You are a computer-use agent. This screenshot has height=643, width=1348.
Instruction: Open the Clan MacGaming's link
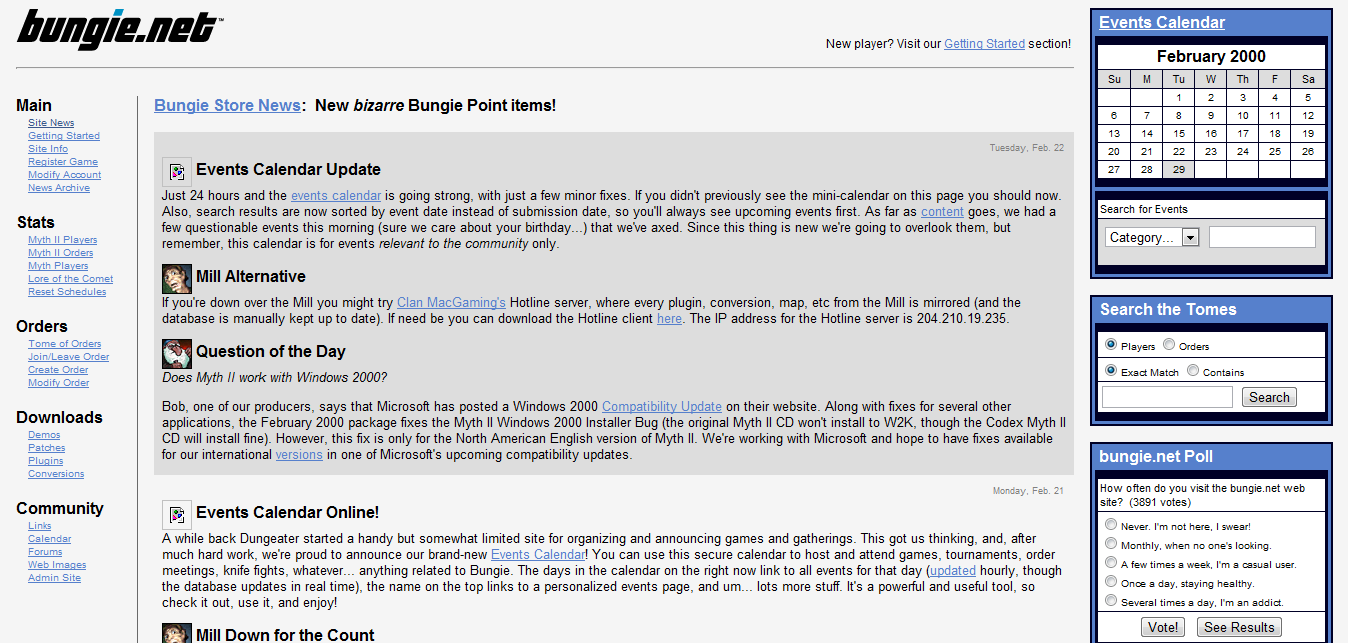pos(451,302)
